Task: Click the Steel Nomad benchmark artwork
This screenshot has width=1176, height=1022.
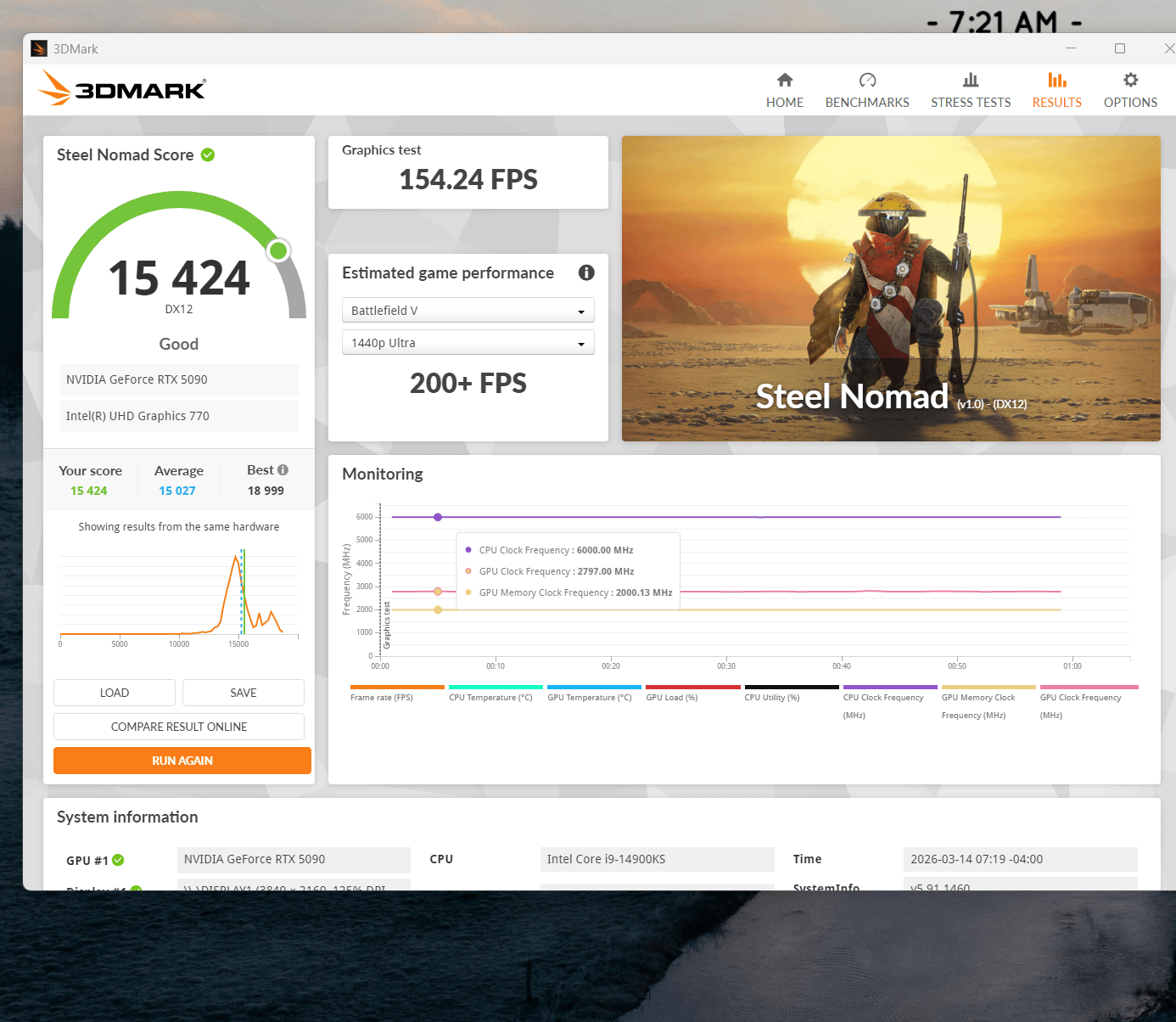Action: point(890,288)
